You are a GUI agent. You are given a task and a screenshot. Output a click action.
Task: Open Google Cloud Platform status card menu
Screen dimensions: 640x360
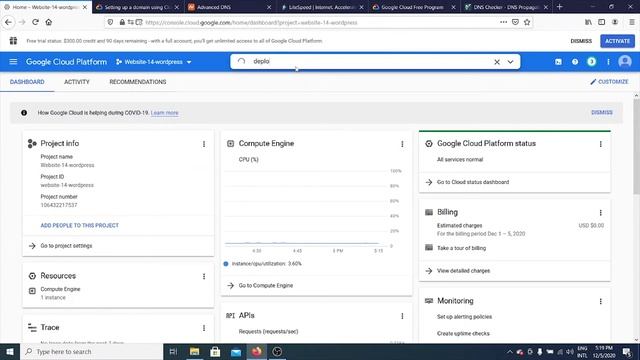[600, 144]
